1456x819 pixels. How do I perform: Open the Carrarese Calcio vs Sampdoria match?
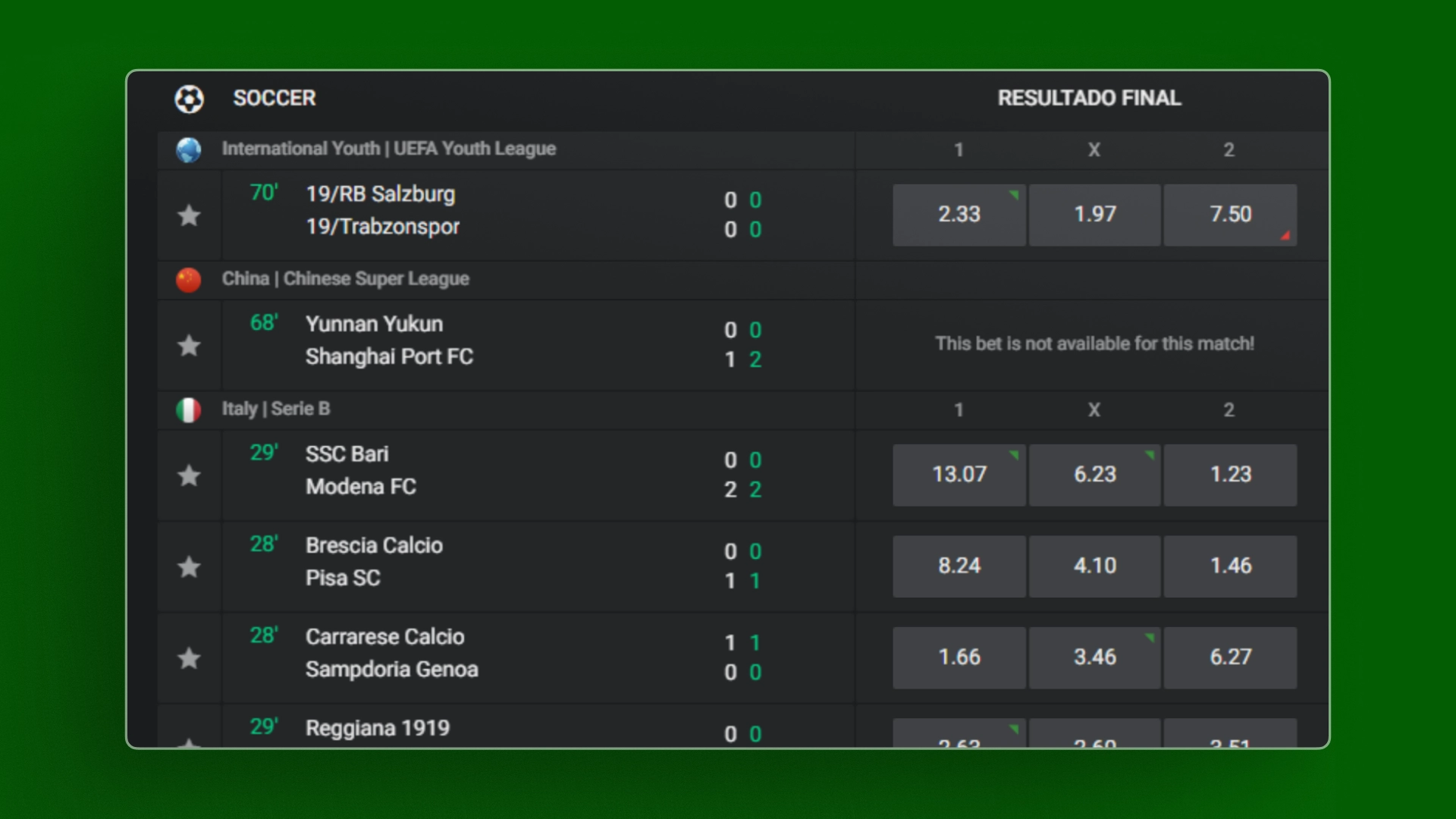click(505, 657)
